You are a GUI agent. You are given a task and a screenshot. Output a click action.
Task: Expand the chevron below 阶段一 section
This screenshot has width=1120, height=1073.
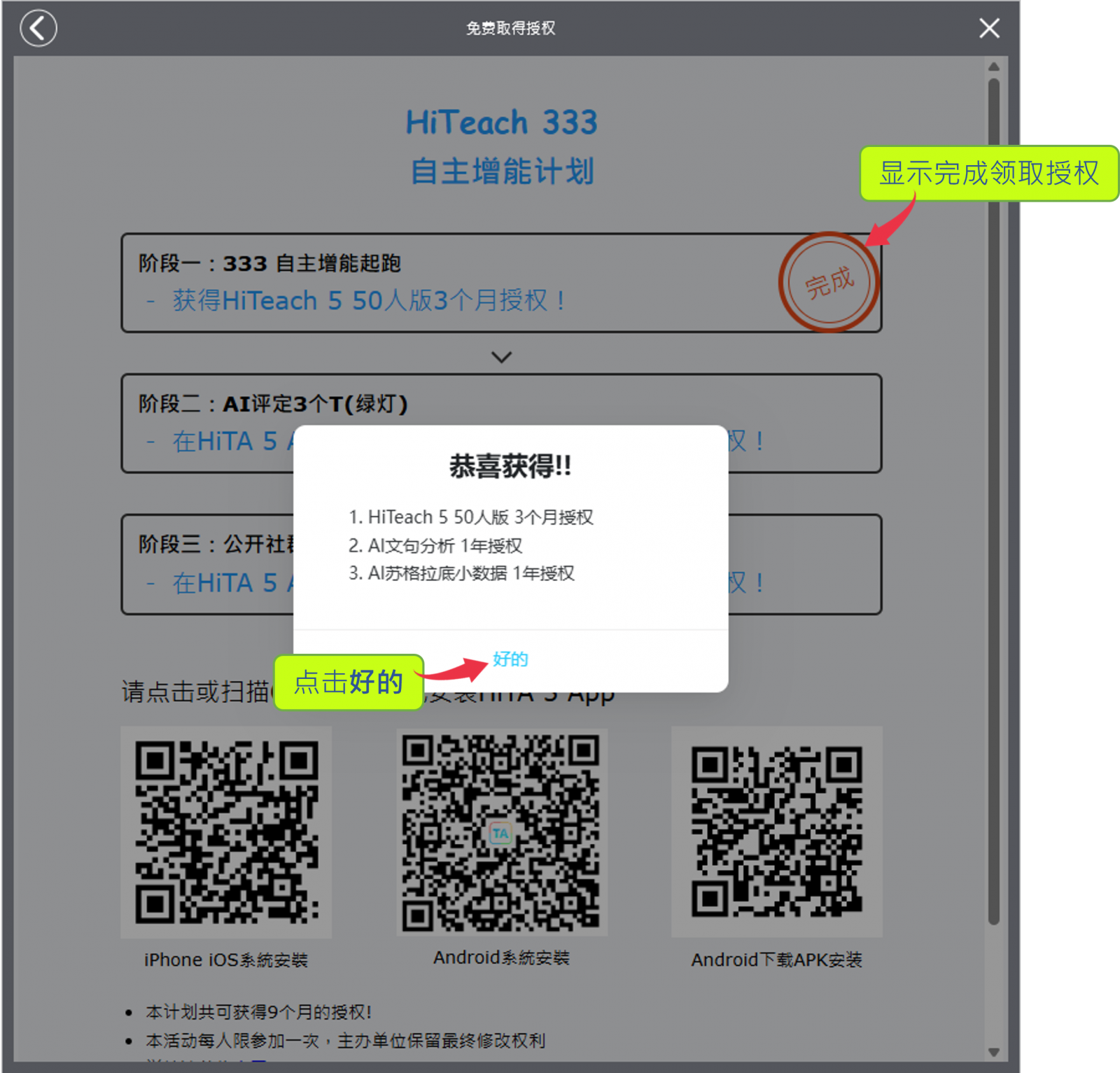coord(501,357)
